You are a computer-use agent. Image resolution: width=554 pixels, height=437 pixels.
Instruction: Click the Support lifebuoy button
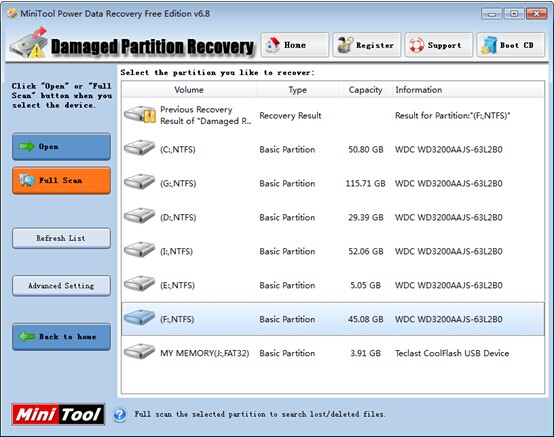[x=439, y=45]
